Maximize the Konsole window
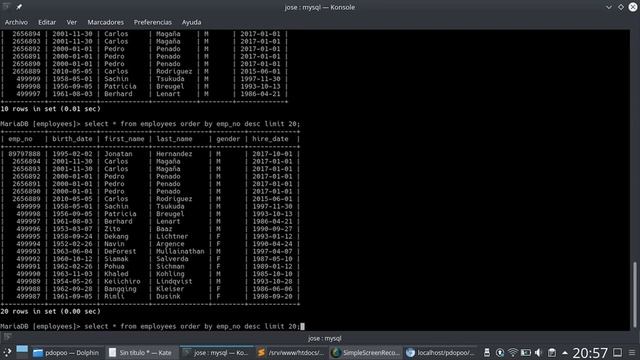 coord(621,7)
